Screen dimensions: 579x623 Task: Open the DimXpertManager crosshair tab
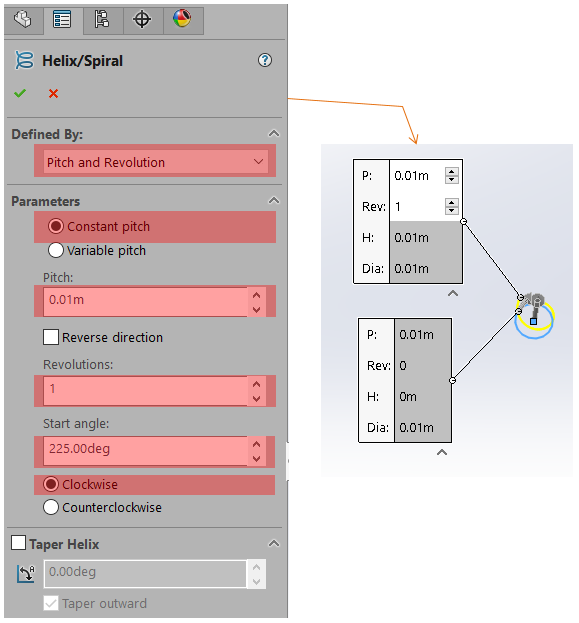coord(142,19)
